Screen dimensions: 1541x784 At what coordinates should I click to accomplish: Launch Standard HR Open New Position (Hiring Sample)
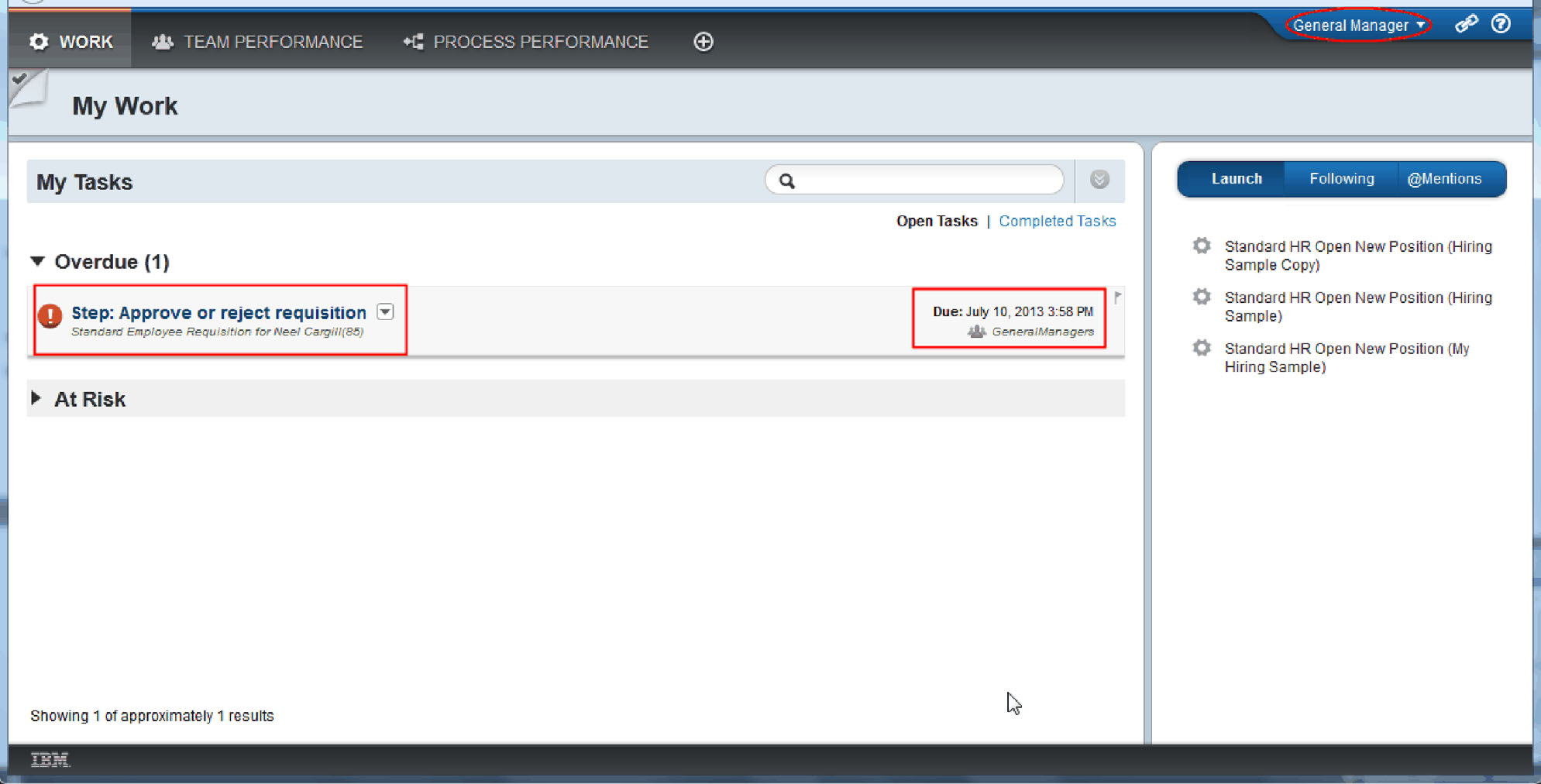click(x=1357, y=307)
